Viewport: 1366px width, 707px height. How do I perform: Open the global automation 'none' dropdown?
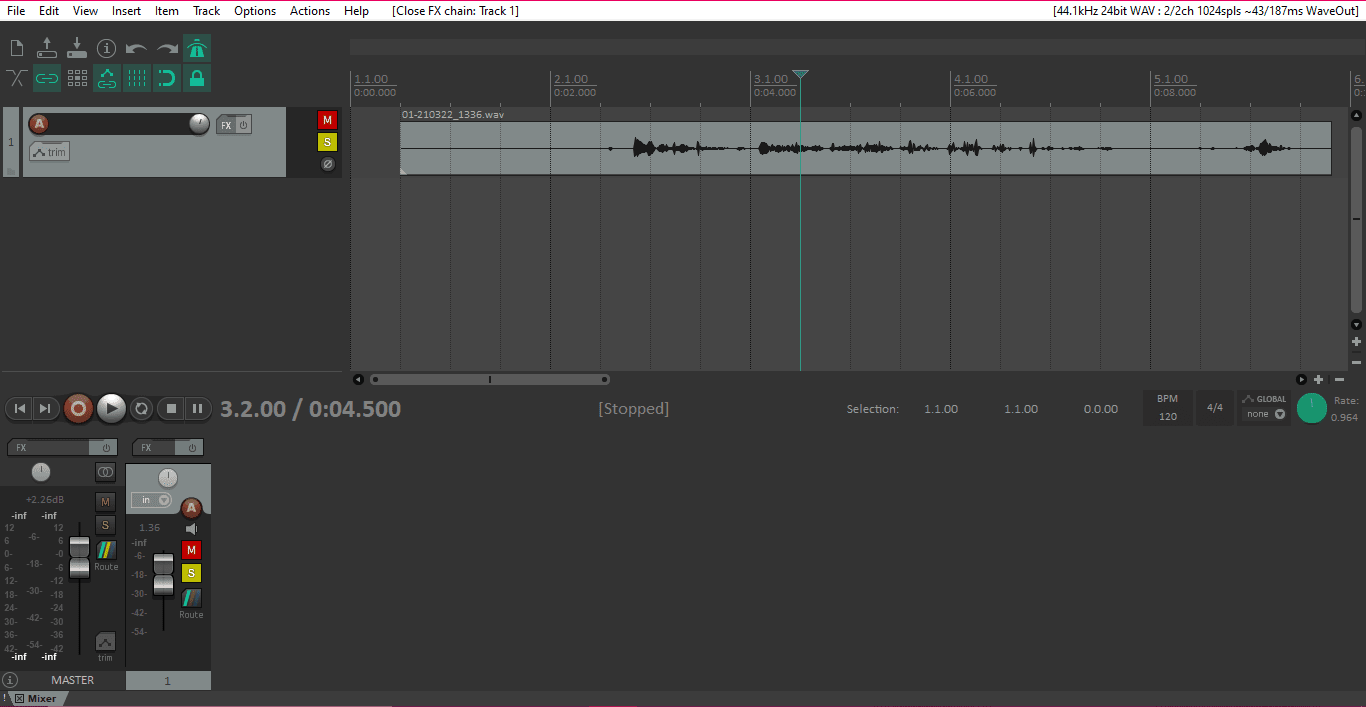[1265, 414]
